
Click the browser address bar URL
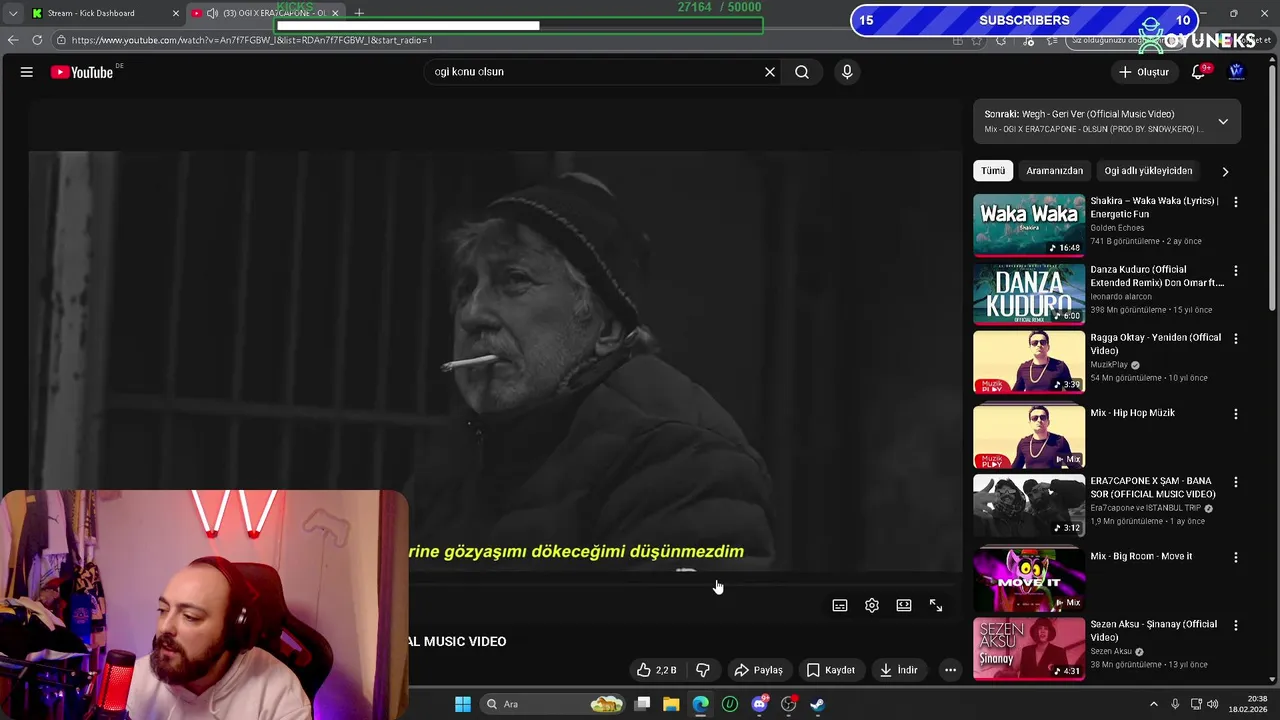(252, 40)
